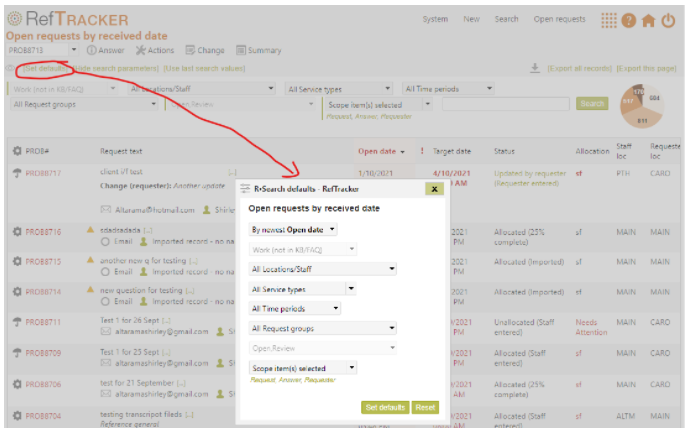Open the Open requests menu

click(x=559, y=19)
